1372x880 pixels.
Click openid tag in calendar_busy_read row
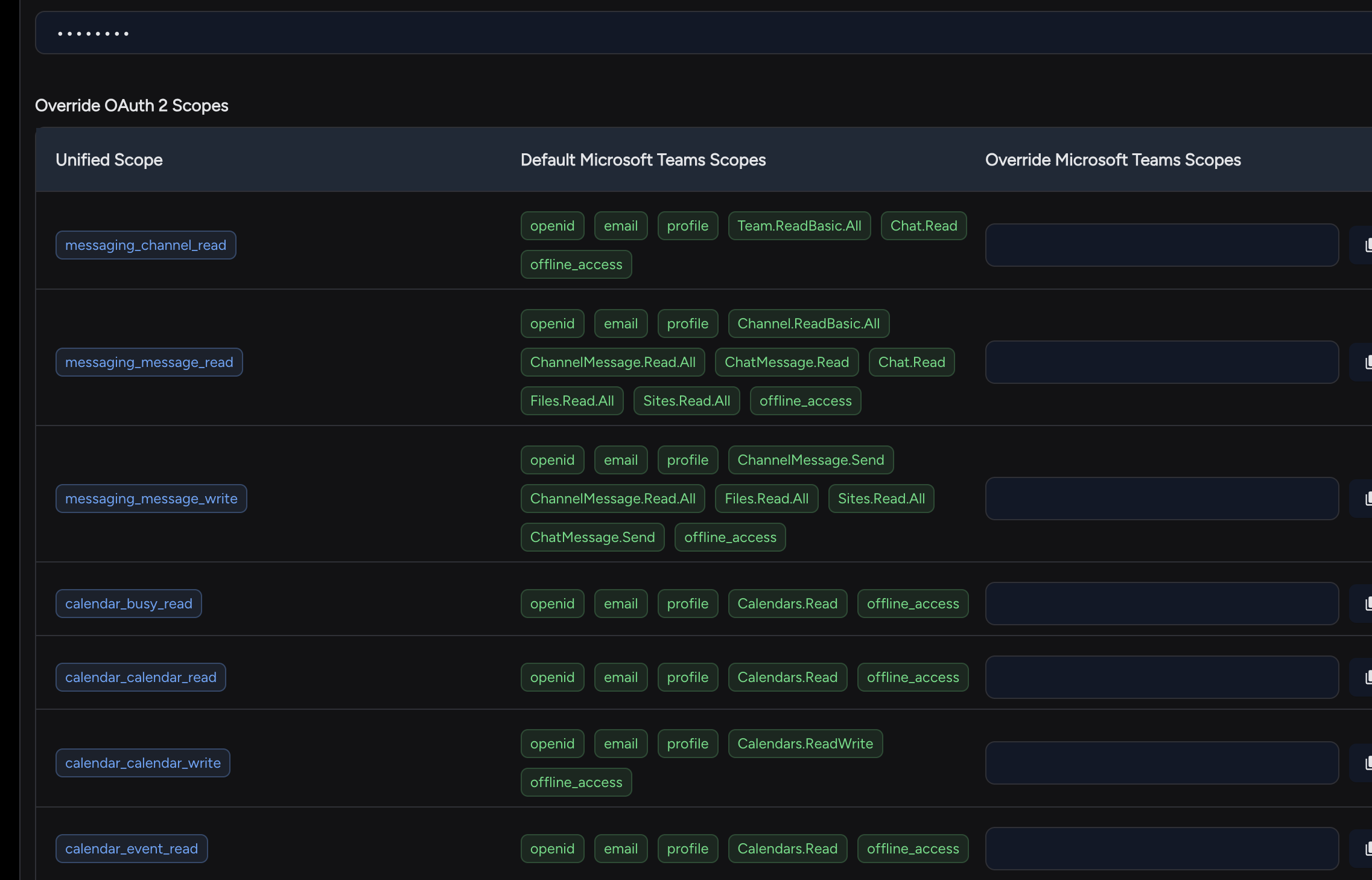[552, 604]
